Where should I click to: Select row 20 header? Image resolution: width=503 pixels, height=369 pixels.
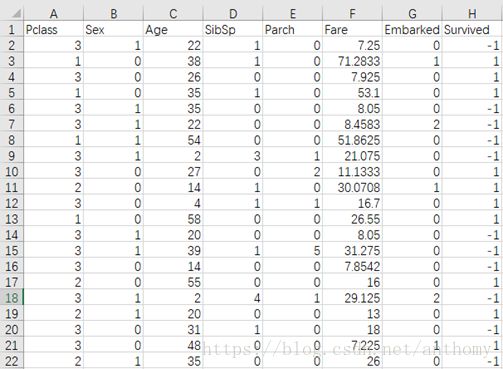(12, 330)
